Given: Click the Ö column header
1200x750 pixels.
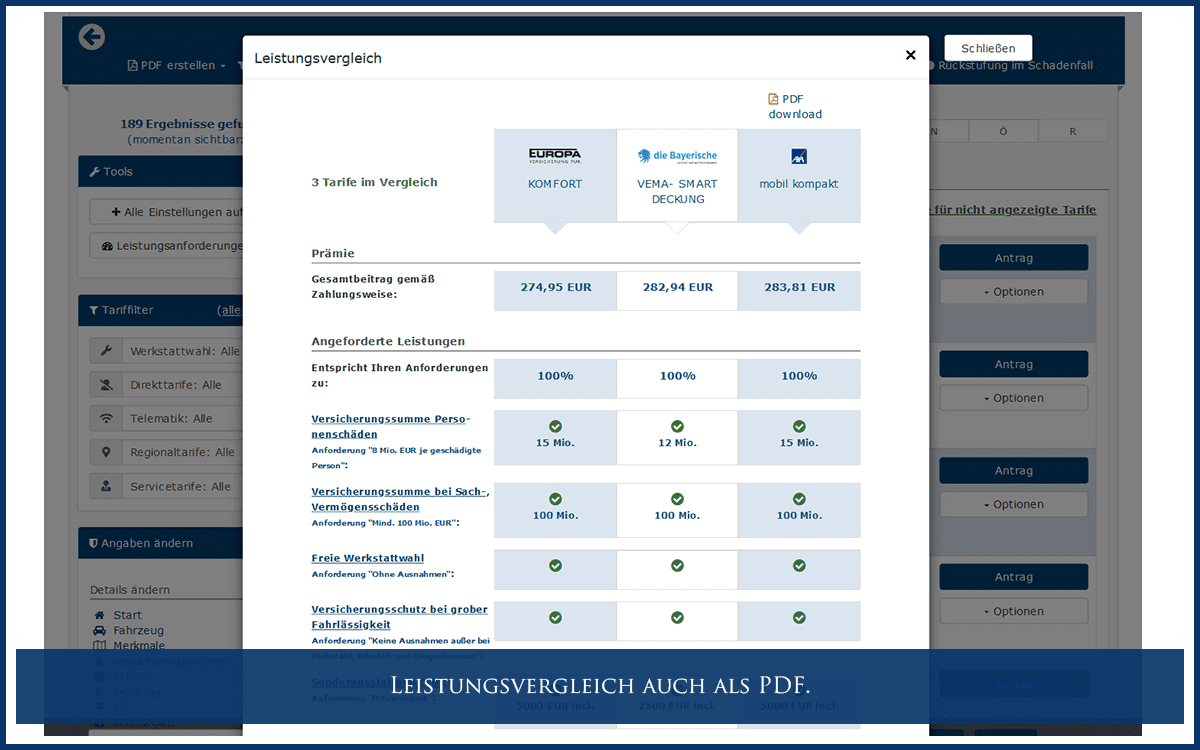Looking at the screenshot, I should [x=1003, y=130].
